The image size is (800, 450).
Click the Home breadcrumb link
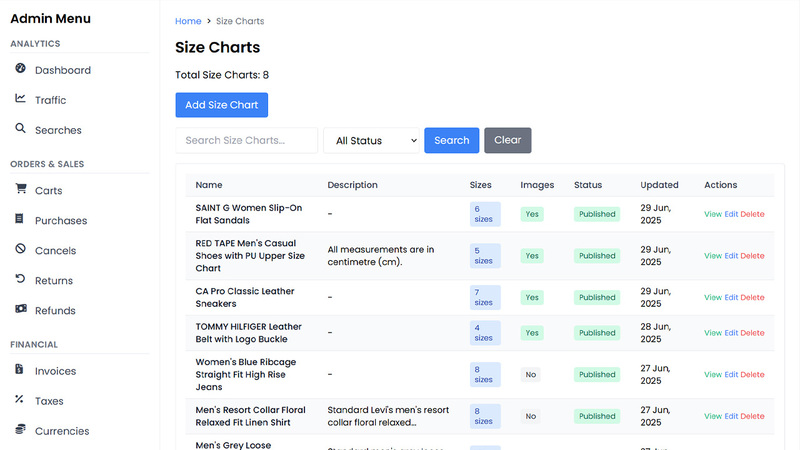[188, 21]
